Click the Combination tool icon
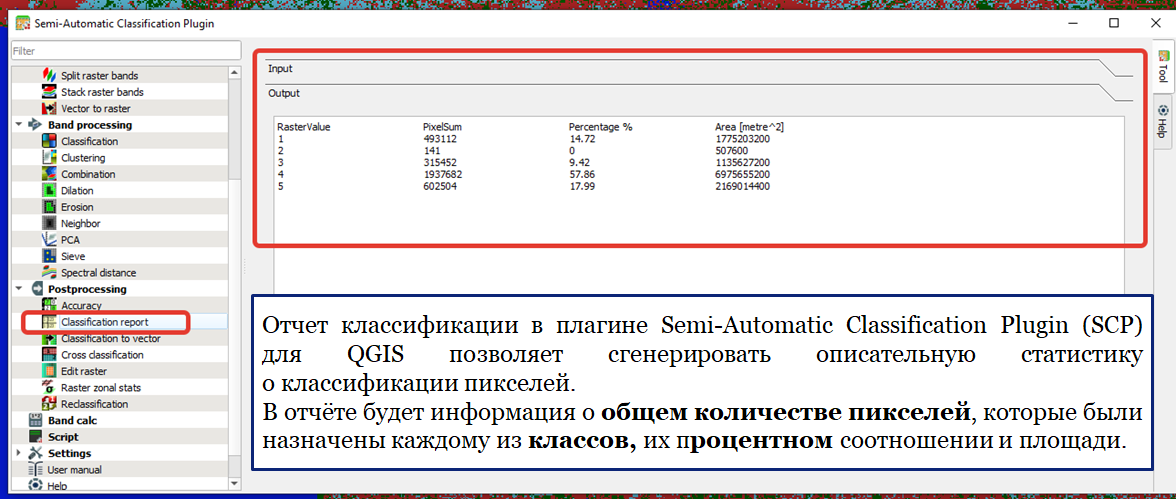The image size is (1176, 499). 49,174
